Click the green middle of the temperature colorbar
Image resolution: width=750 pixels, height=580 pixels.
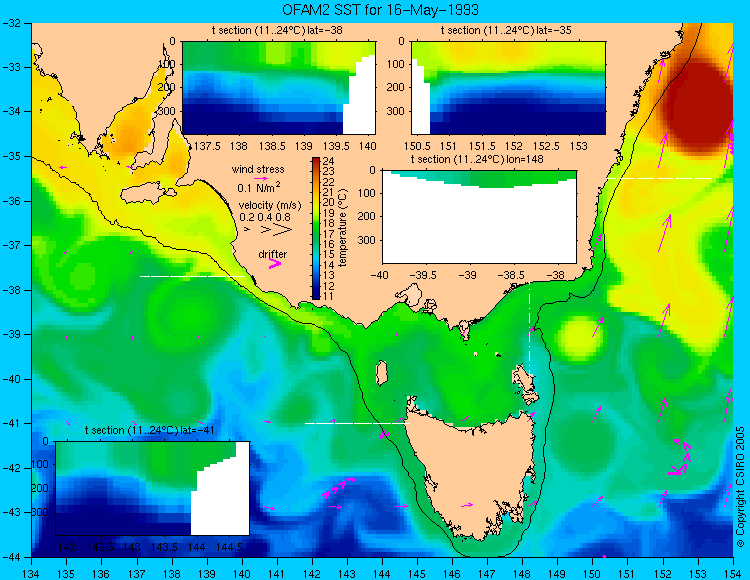coord(316,229)
